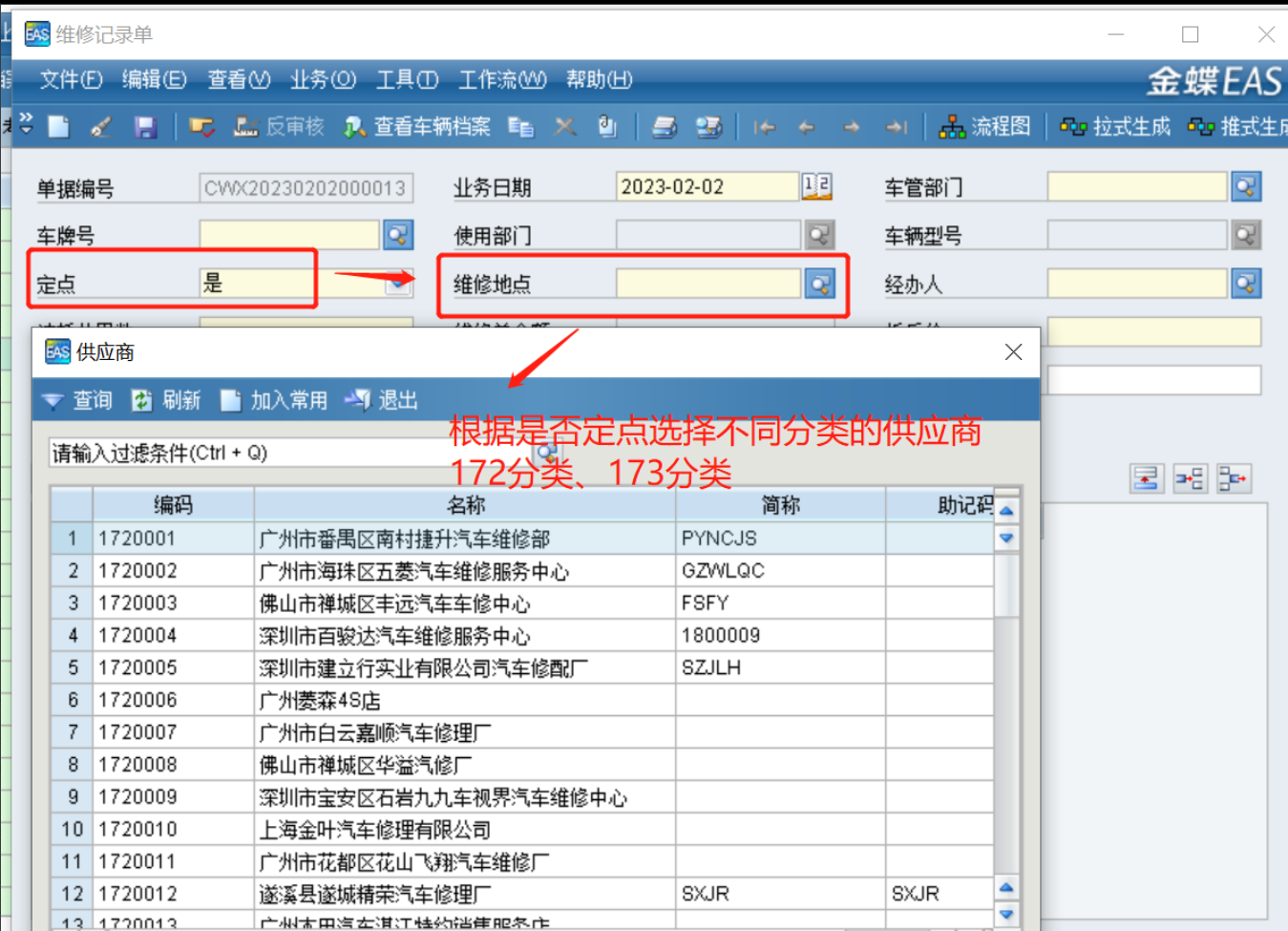Click the filter condition input field
Image resolution: width=1288 pixels, height=931 pixels.
pos(286,453)
